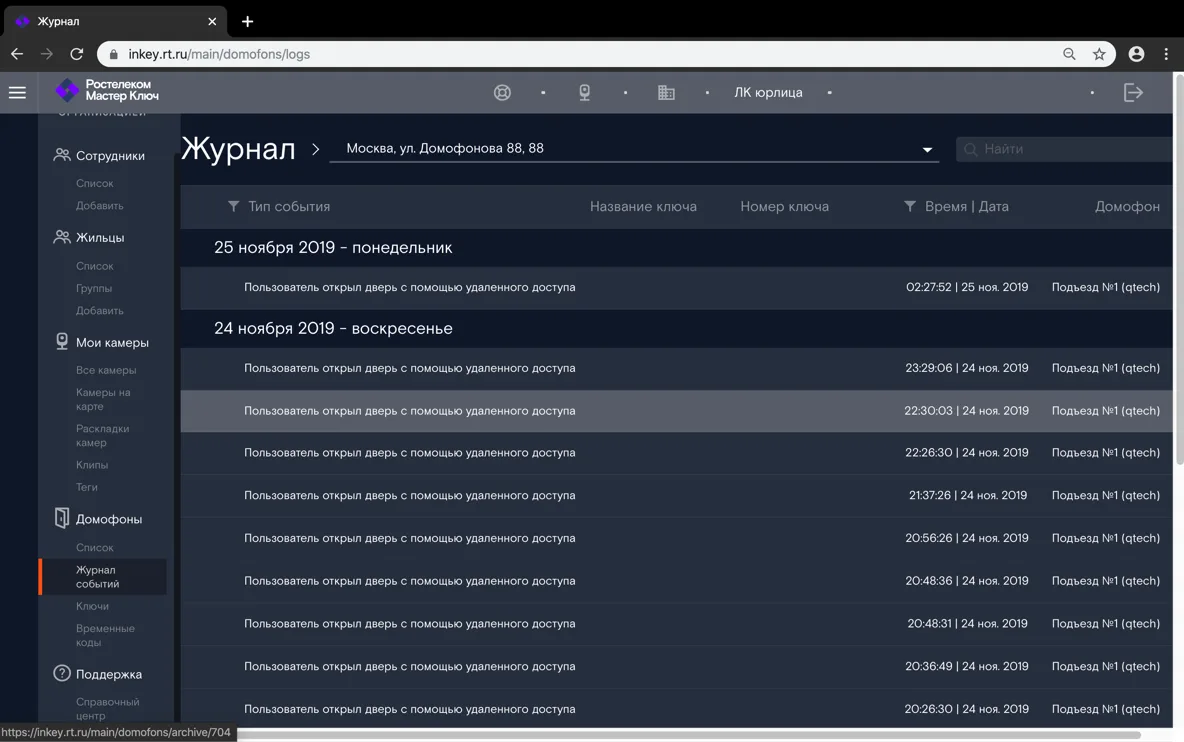Click the vertical page scrollbar

pos(1178,270)
